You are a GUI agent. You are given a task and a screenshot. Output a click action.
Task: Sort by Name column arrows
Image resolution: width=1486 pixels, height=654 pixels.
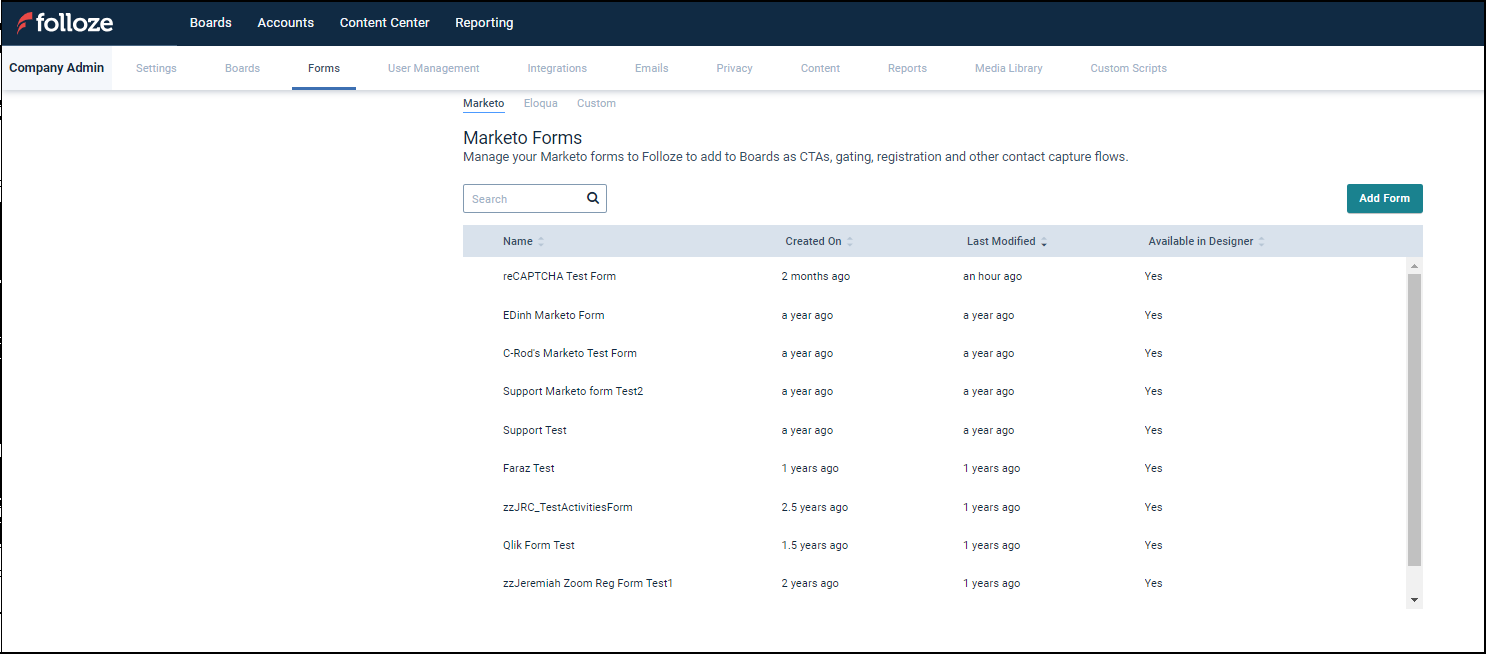point(541,242)
